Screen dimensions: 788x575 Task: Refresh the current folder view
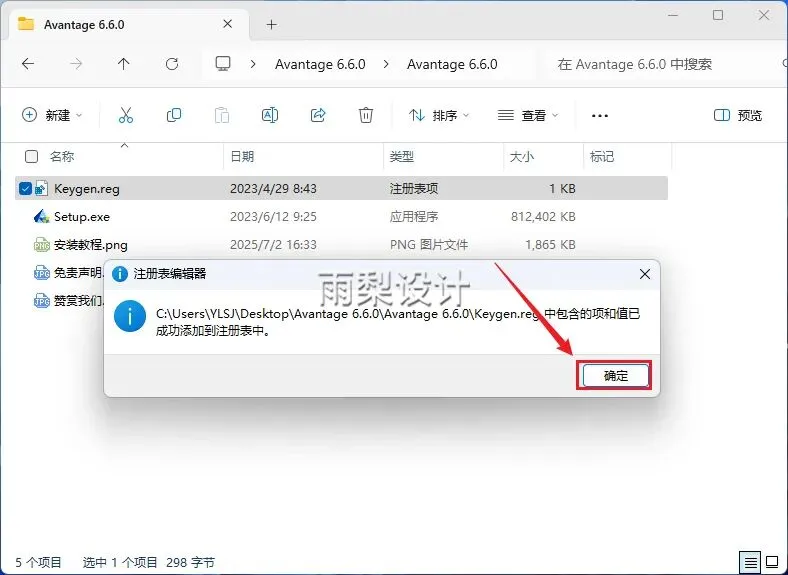172,64
